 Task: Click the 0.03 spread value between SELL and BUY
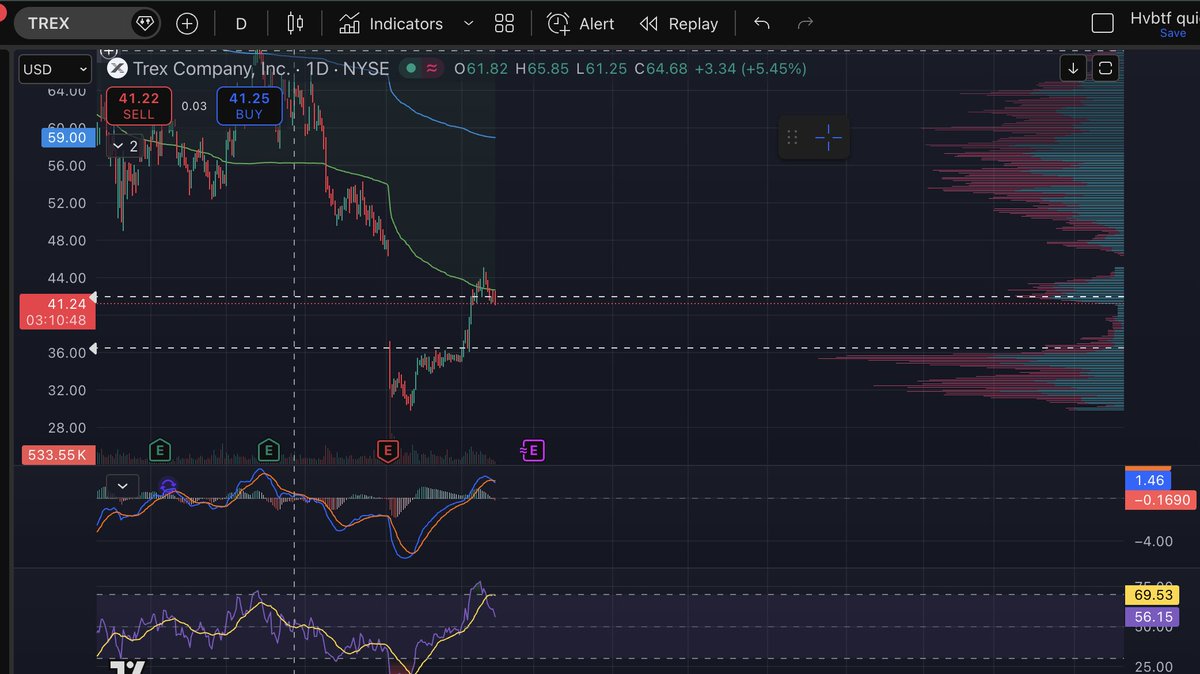click(194, 106)
